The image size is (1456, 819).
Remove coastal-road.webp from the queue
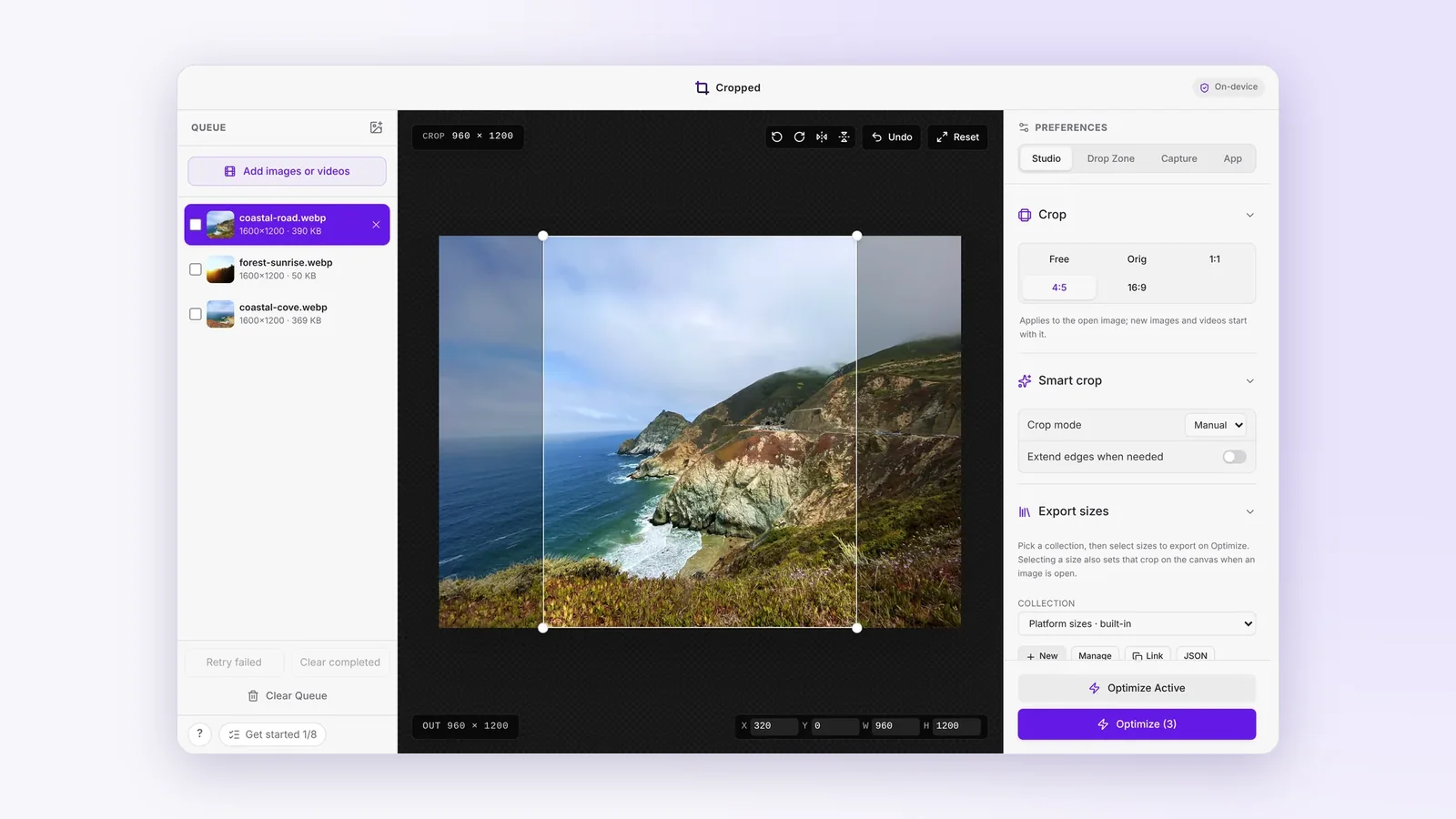376,225
